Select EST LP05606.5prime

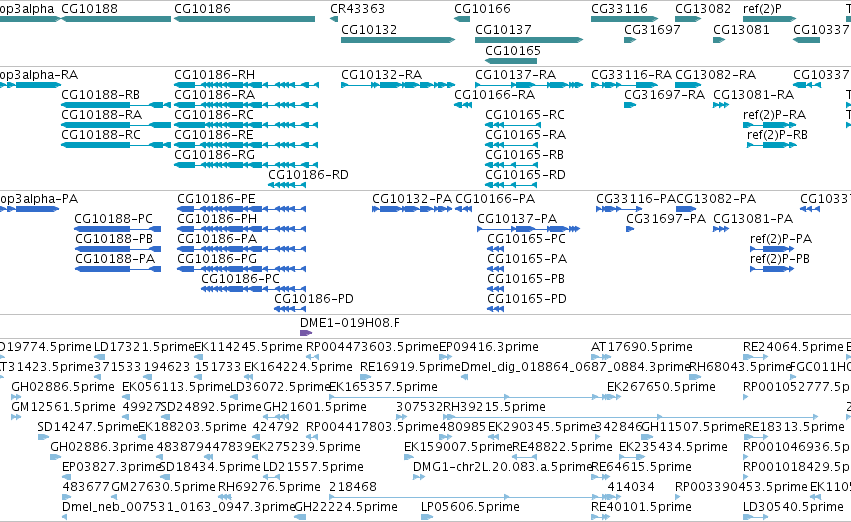pyautogui.click(x=470, y=507)
